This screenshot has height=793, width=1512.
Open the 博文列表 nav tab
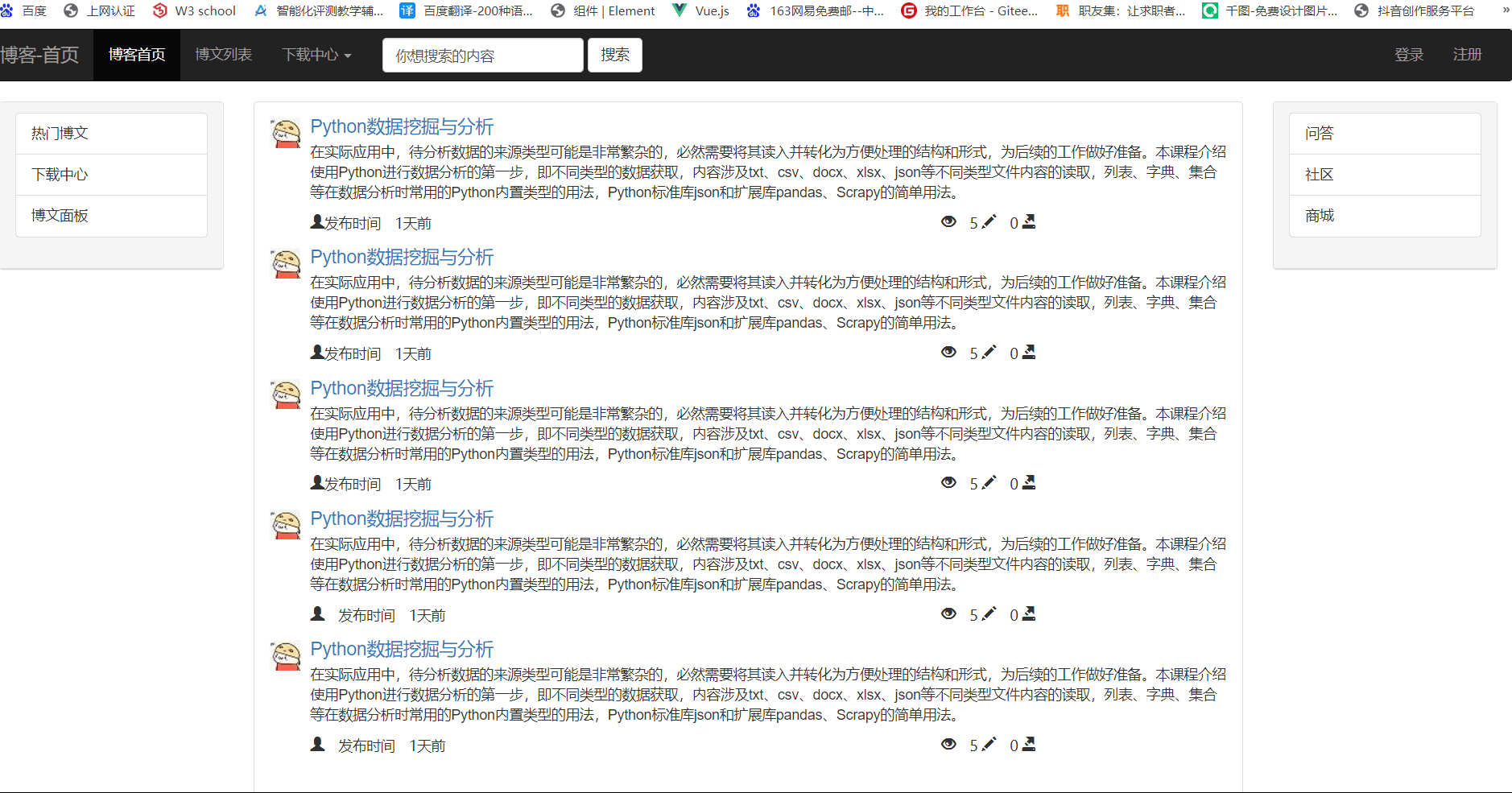pos(224,55)
